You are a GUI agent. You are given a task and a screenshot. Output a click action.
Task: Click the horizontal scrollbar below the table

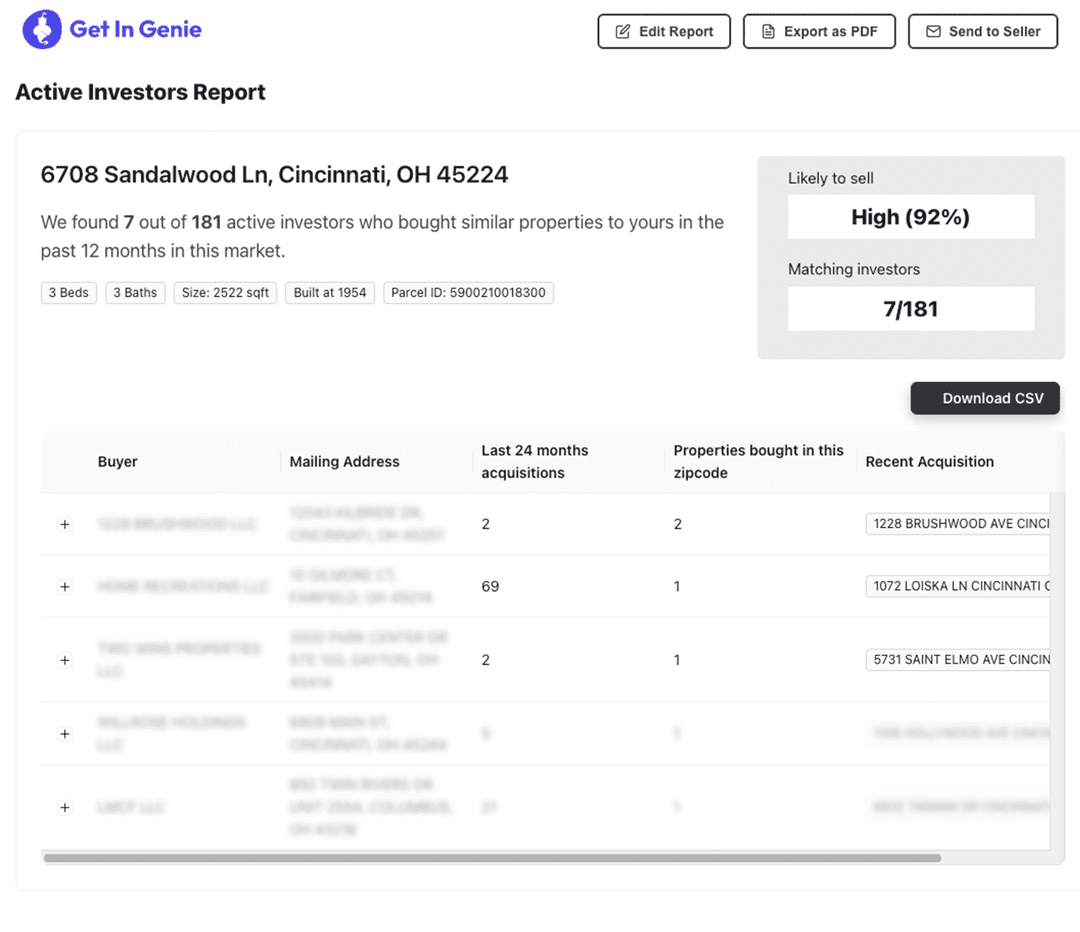[490, 857]
